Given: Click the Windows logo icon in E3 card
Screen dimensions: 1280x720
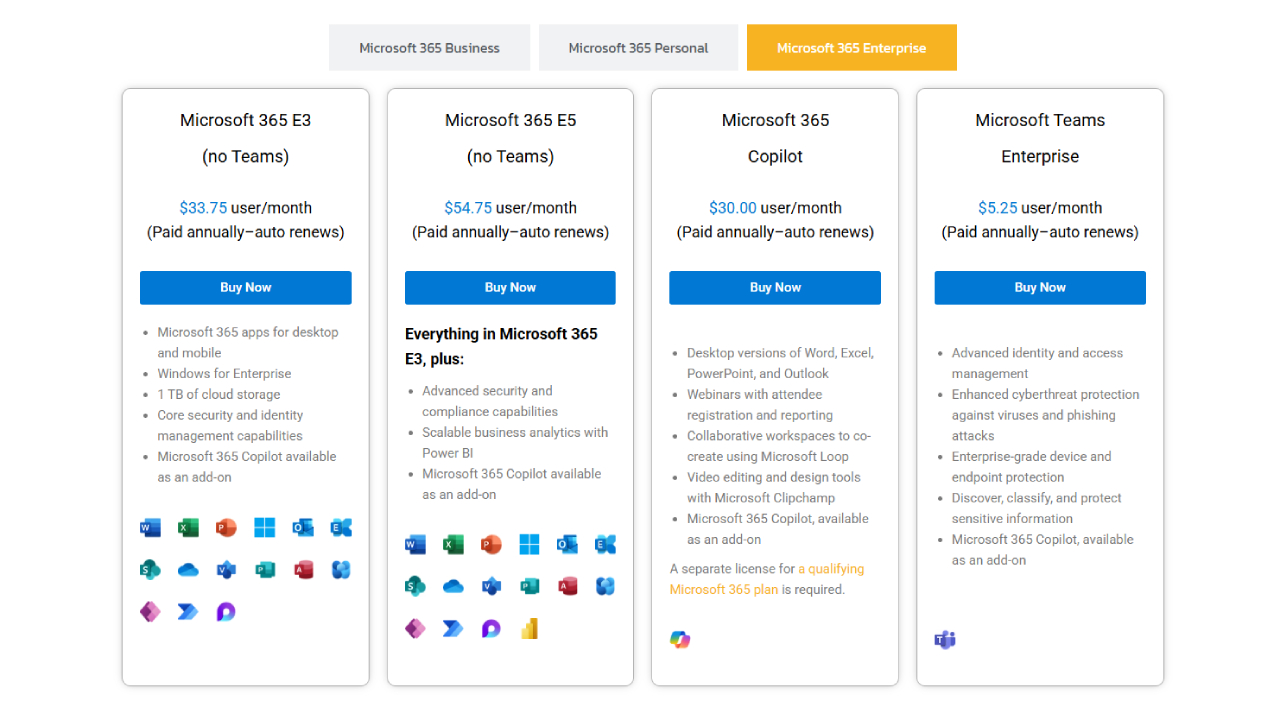Looking at the screenshot, I should click(264, 527).
